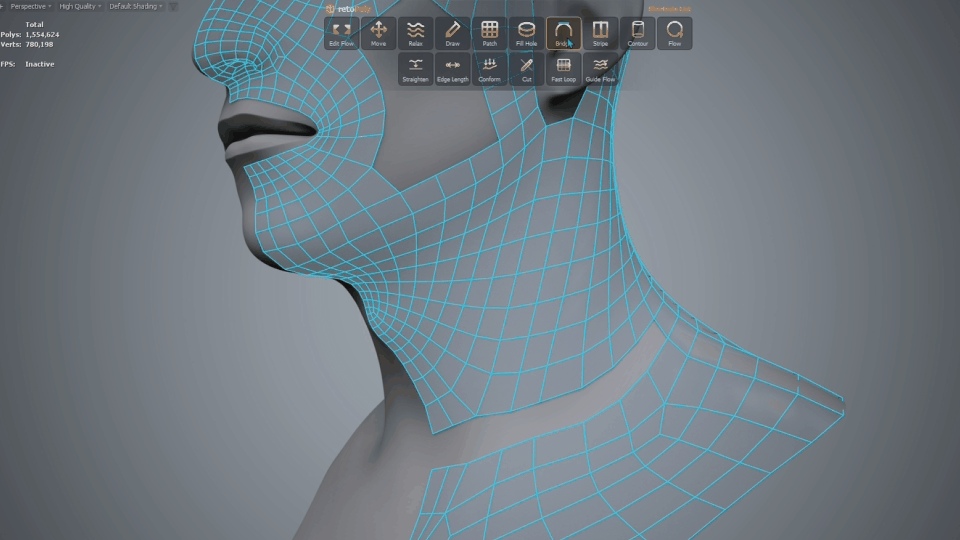The height and width of the screenshot is (540, 960).
Task: Choose the Conform tool
Action: [x=489, y=69]
